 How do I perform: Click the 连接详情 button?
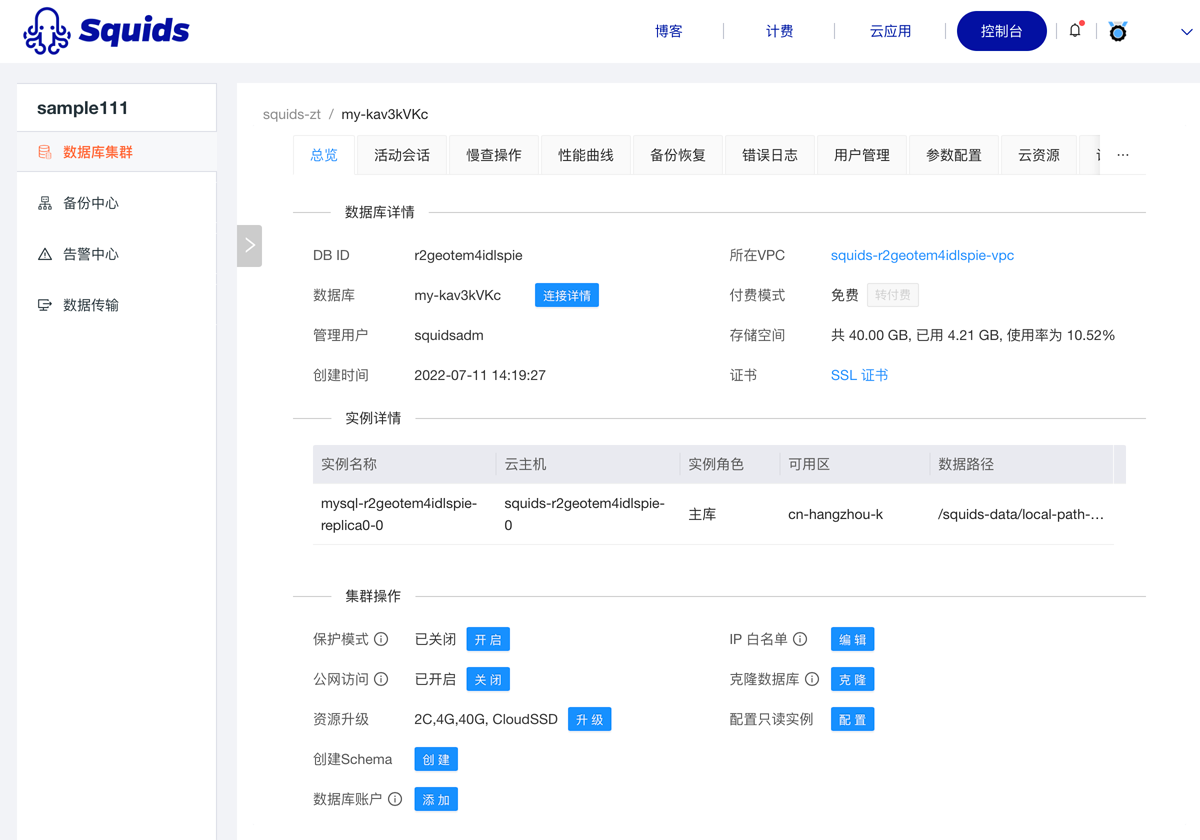coord(567,295)
